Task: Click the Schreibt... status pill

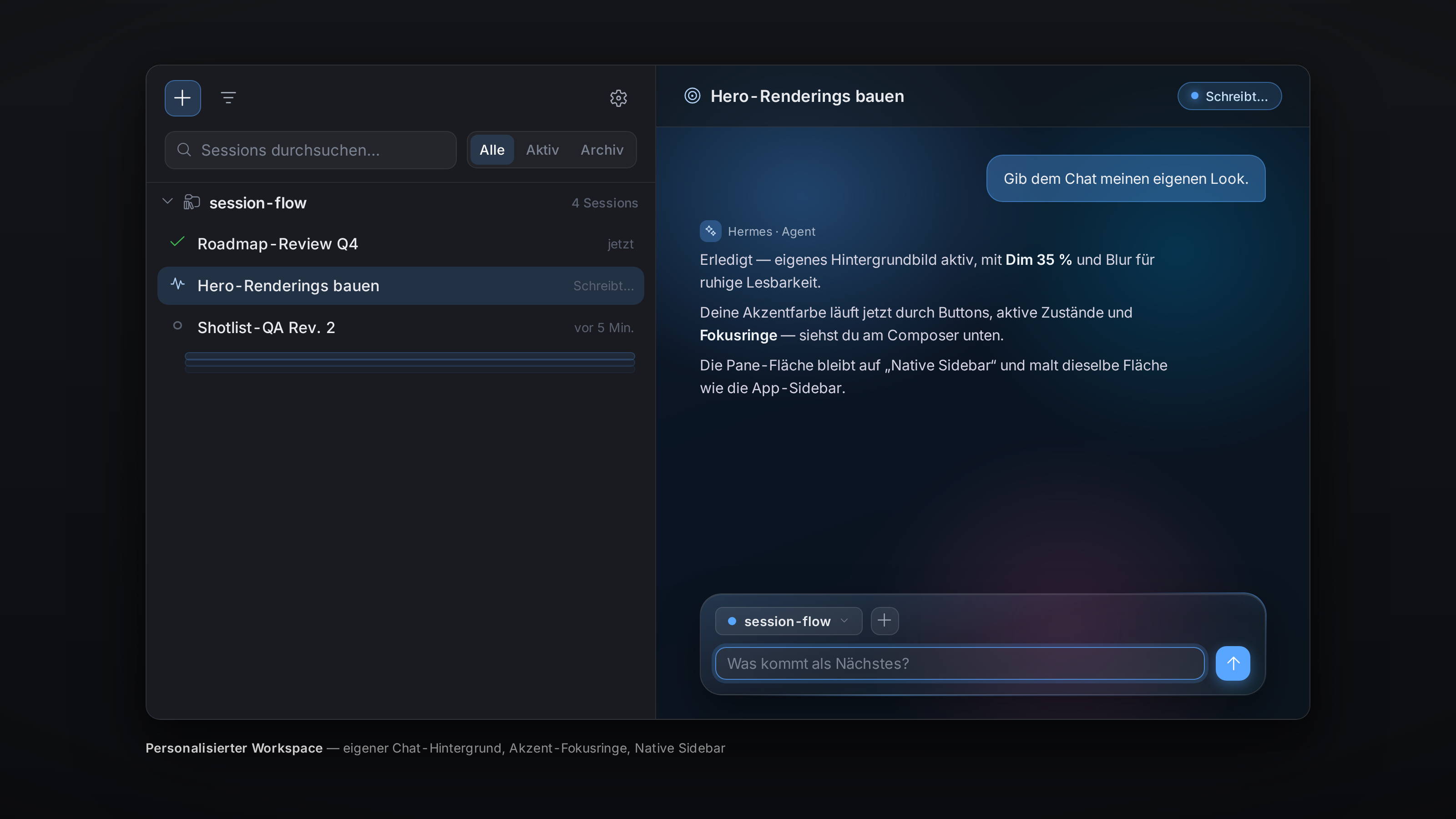Action: coord(1229,96)
